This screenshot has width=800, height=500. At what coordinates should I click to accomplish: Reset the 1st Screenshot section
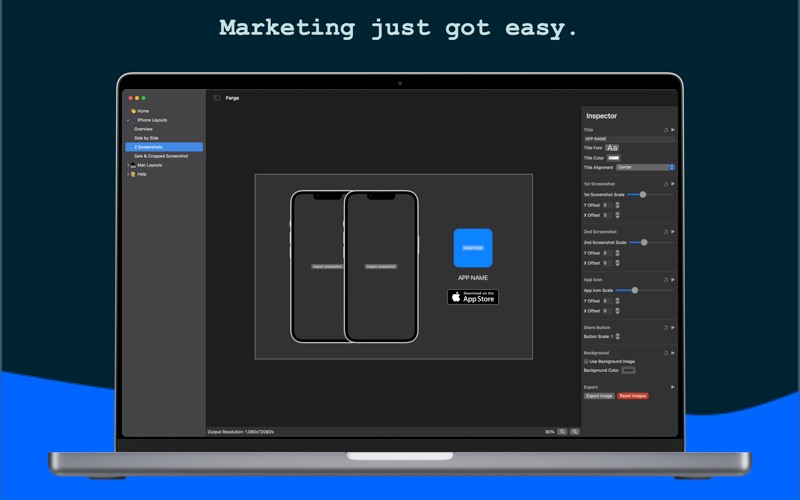pyautogui.click(x=666, y=184)
